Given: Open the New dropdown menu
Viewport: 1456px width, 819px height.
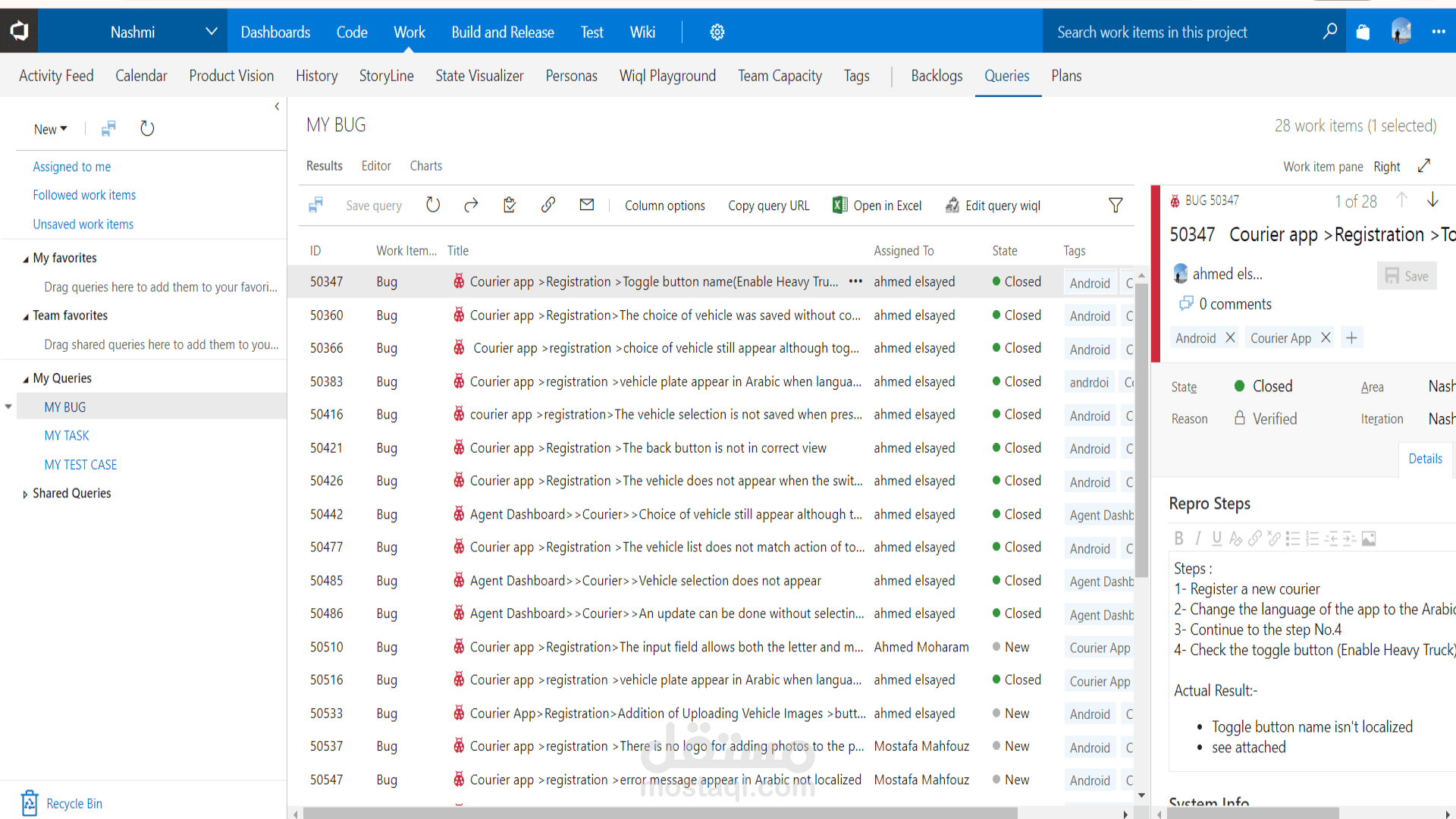Looking at the screenshot, I should click(50, 129).
